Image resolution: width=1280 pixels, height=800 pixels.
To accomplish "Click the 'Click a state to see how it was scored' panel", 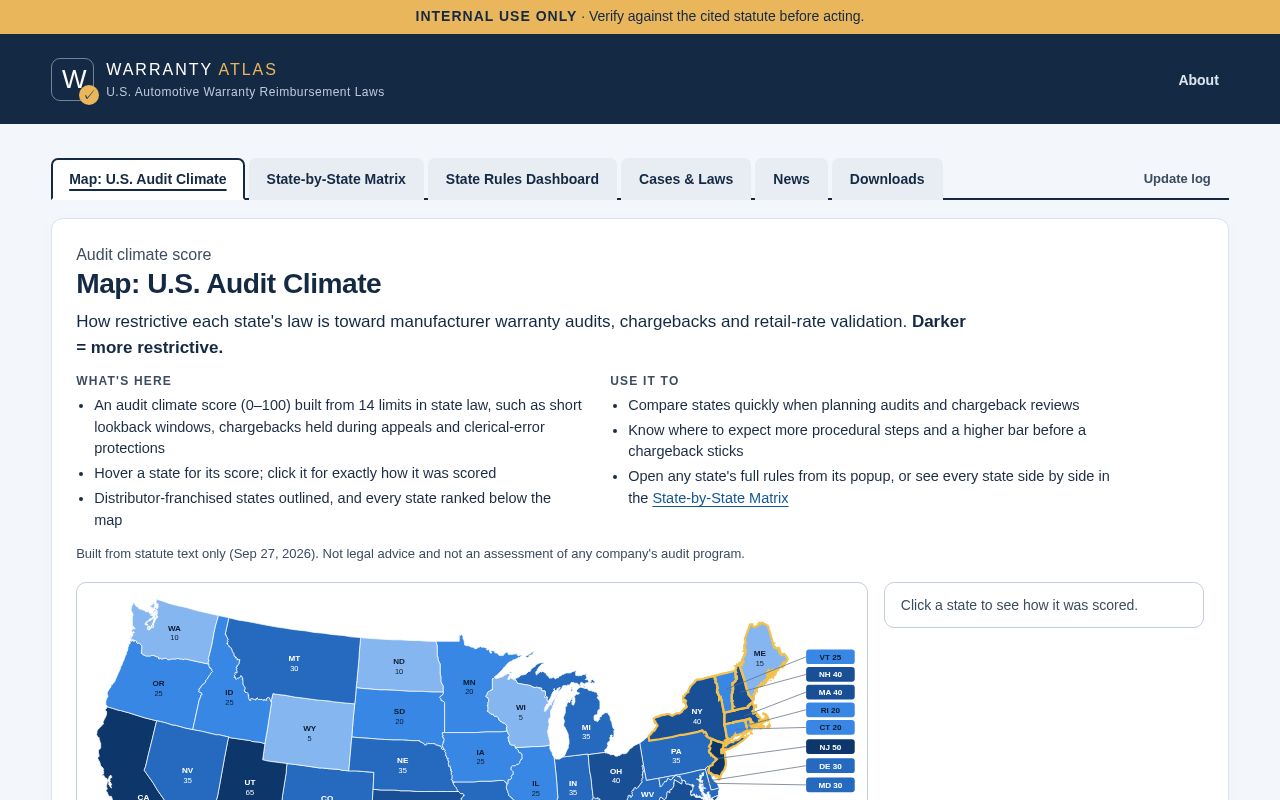I will (1044, 605).
